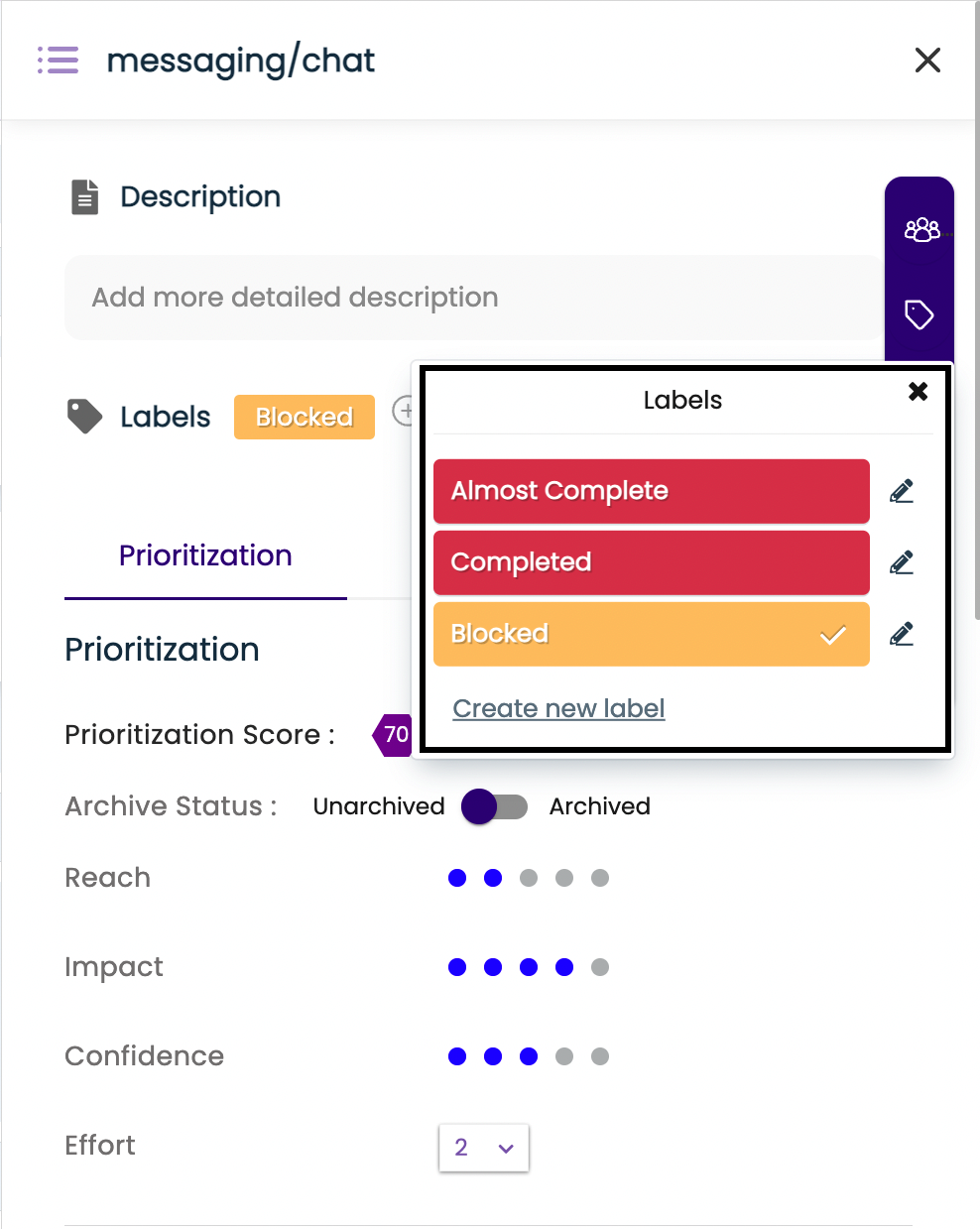The width and height of the screenshot is (980, 1229).
Task: Select the Completed label
Action: tap(651, 562)
